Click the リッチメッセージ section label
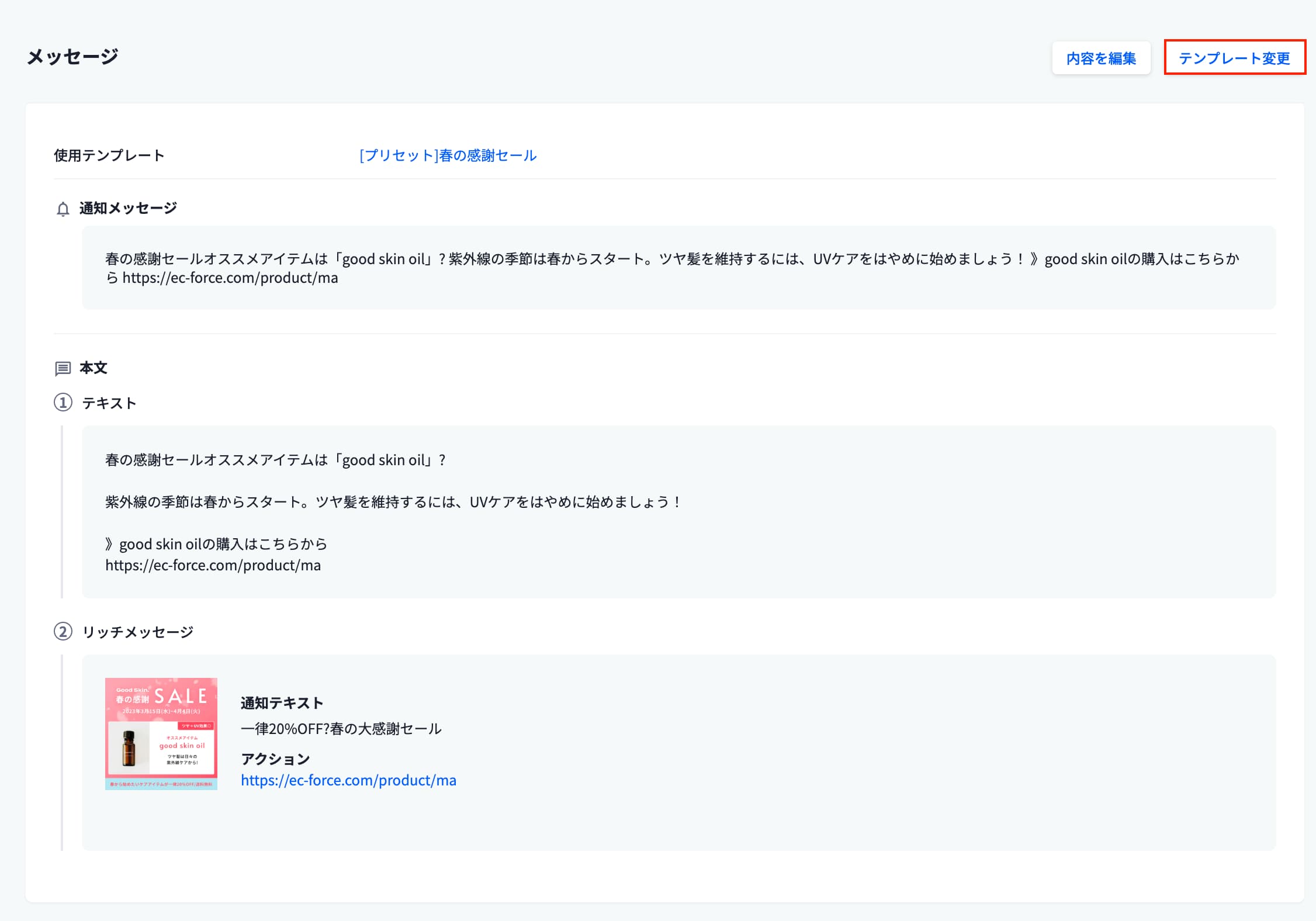The width and height of the screenshot is (1316, 921). click(x=138, y=632)
